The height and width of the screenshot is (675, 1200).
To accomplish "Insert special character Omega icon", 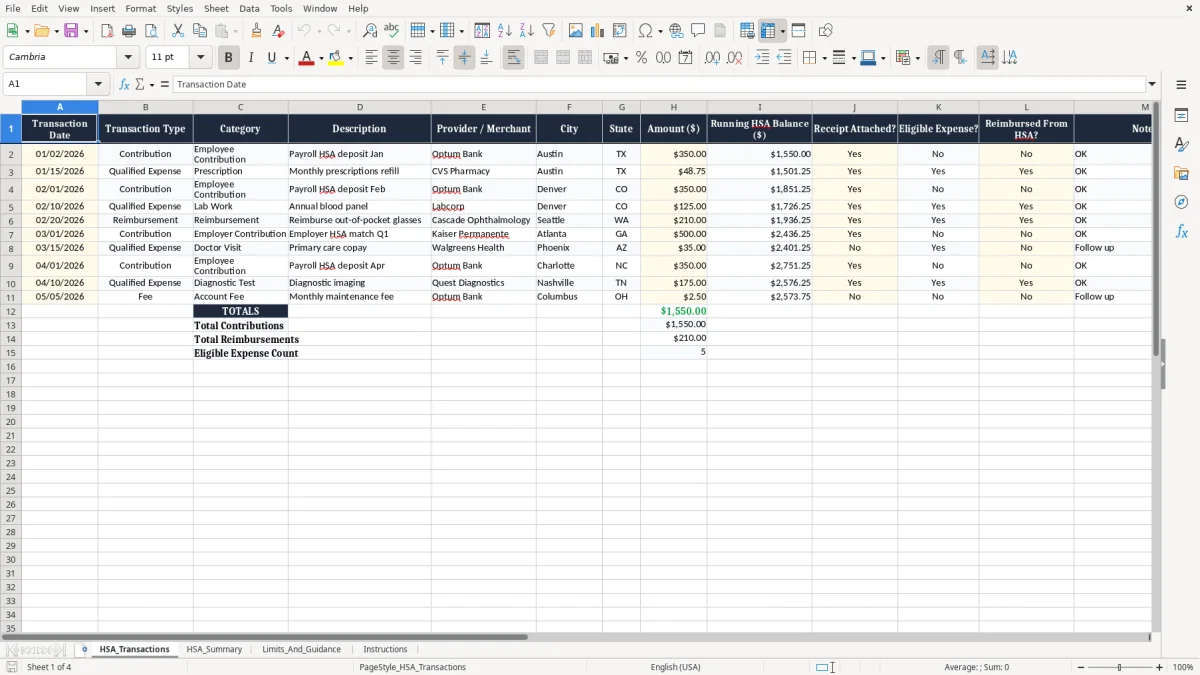I will [646, 31].
